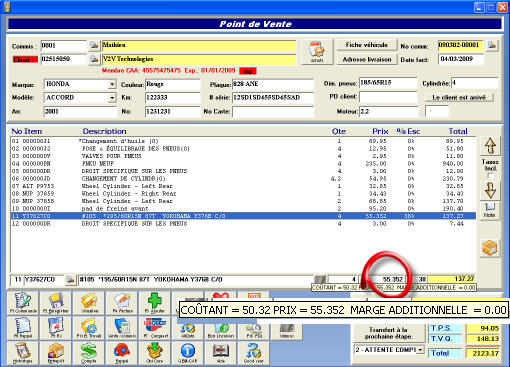This screenshot has height=367, width=510.
Task: Click the empty No Carte field
Action: pyautogui.click(x=273, y=111)
